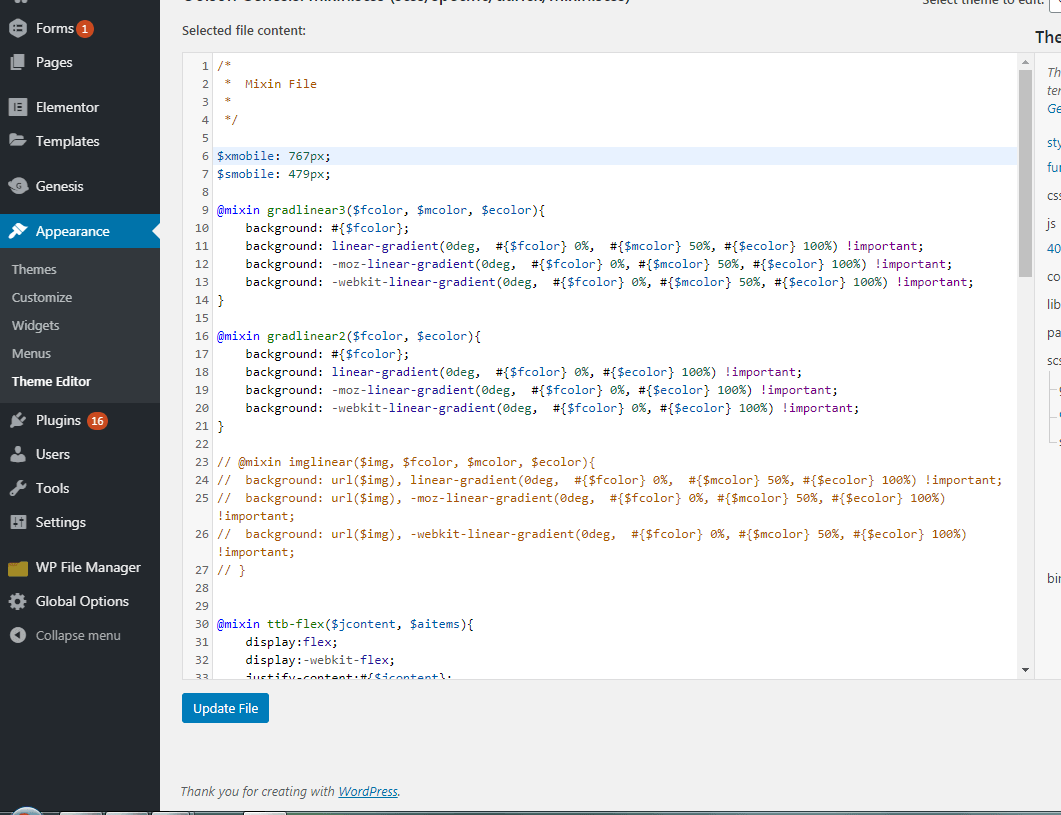Click the Settings sliders icon
Screen dimensions: 1061x815
click(x=18, y=522)
